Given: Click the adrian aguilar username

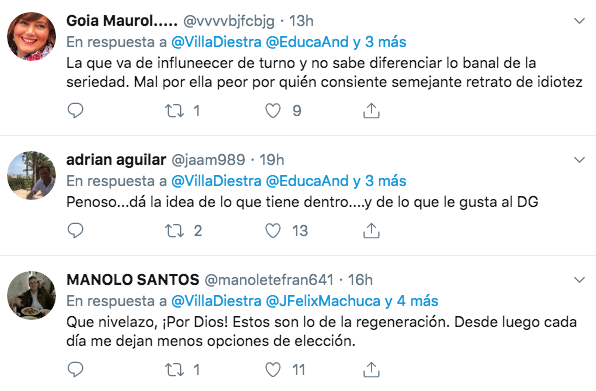Looking at the screenshot, I should pyautogui.click(x=116, y=160).
